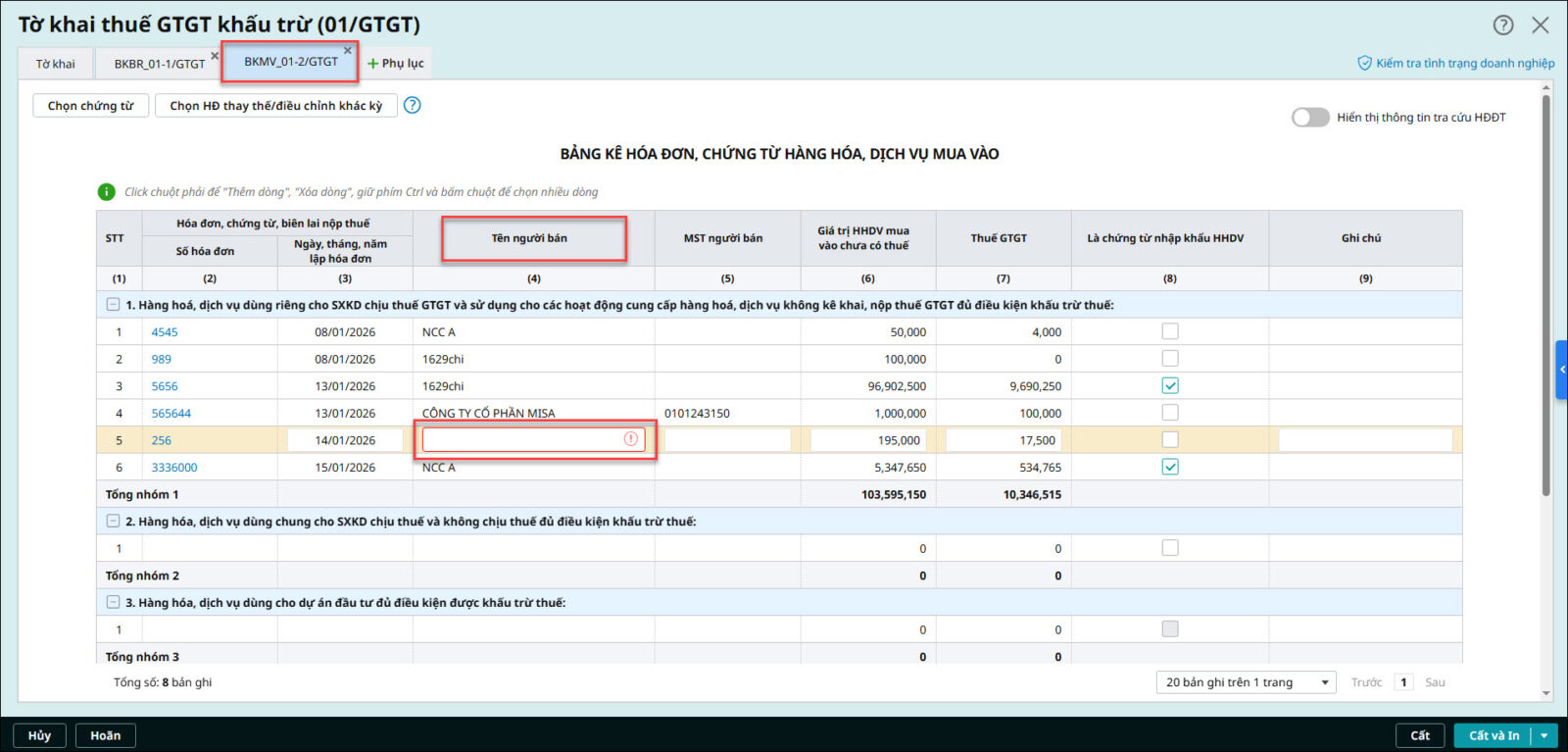This screenshot has width=1568, height=752.
Task: Click the empty Tên người bán input in row 5
Action: [x=521, y=440]
